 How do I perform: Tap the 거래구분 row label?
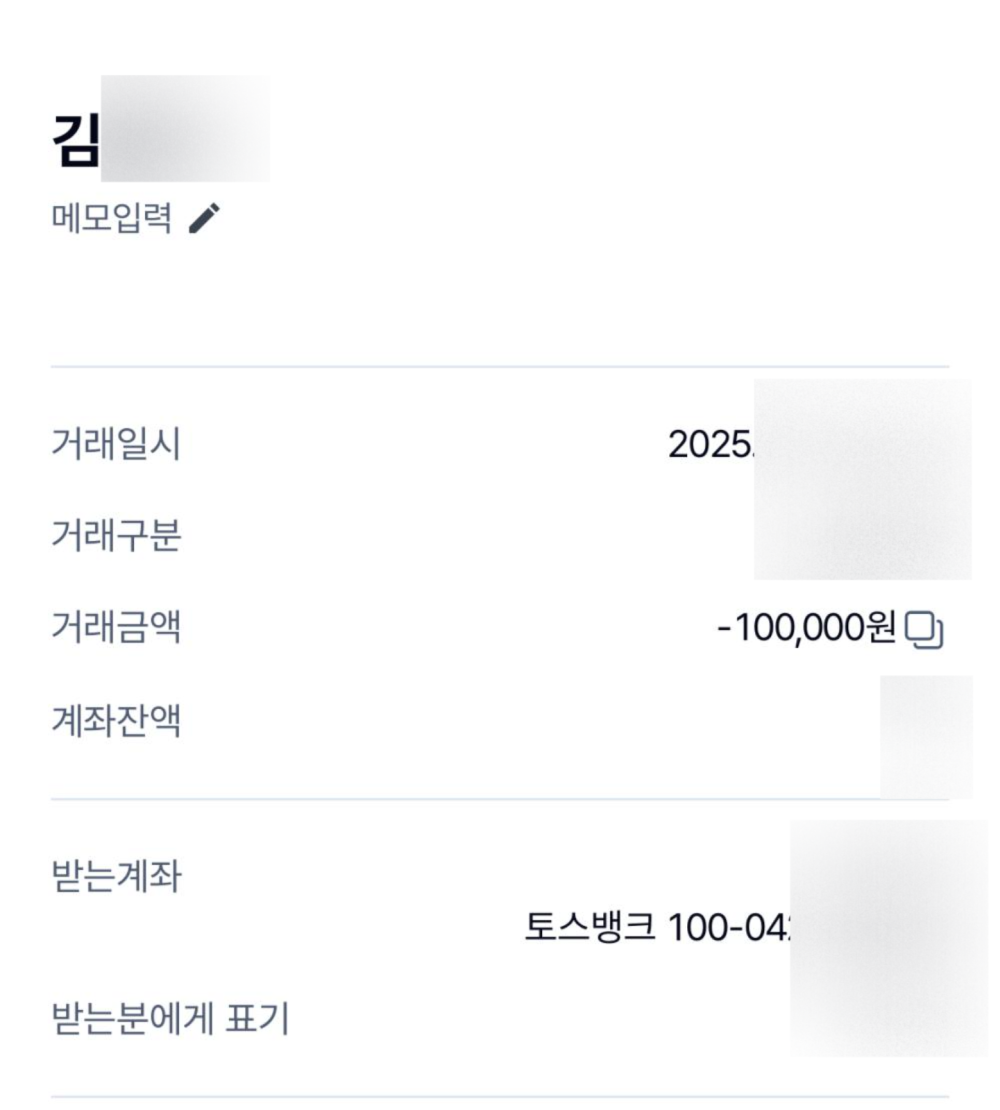tap(115, 536)
